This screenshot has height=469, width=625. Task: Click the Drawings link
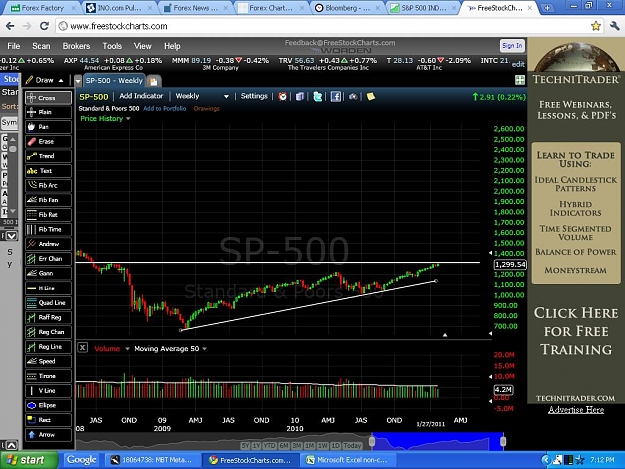coord(206,108)
